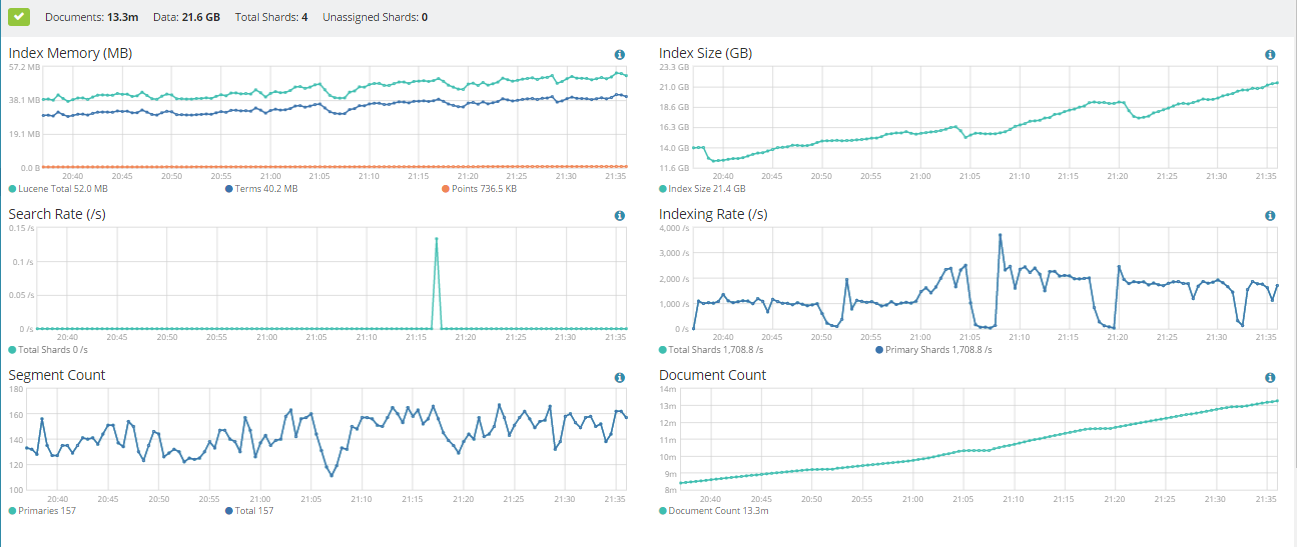Toggle the Document Count legend entry
Viewport: 1297px width, 547px height.
click(x=713, y=511)
